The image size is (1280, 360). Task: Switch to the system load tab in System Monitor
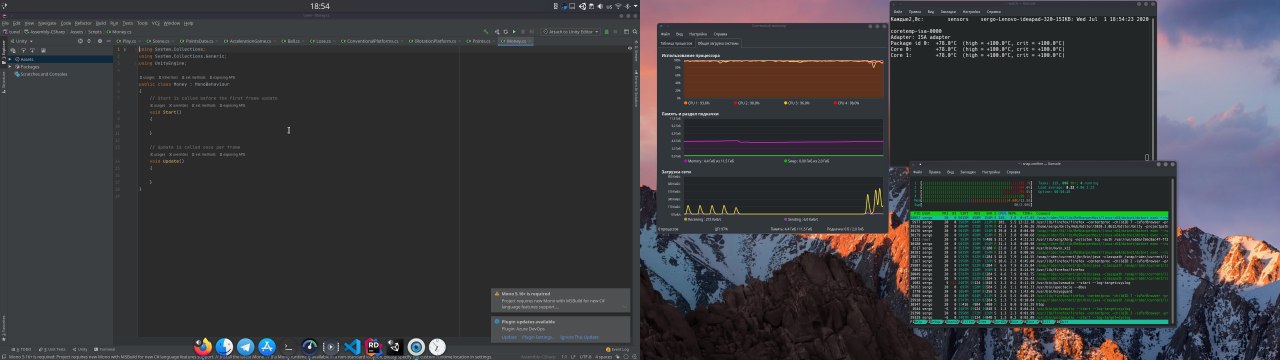coord(718,43)
